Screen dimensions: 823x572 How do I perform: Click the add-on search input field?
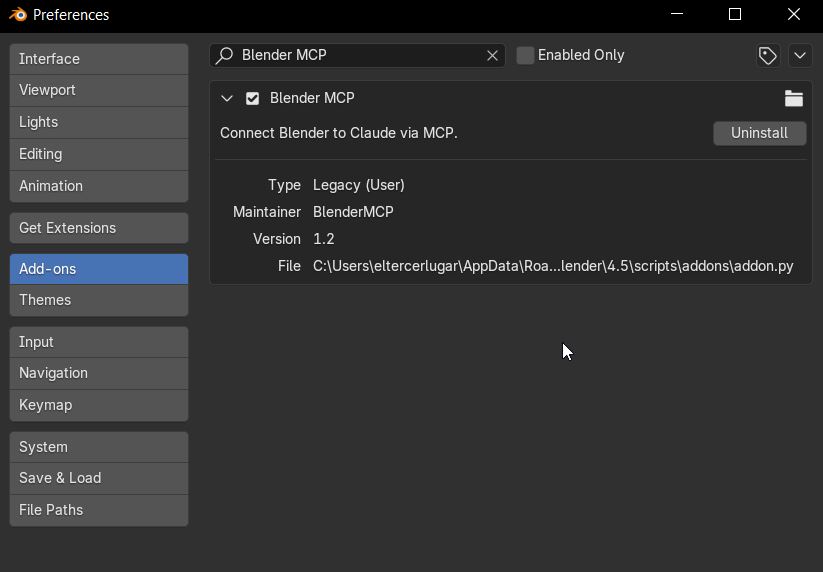click(360, 55)
